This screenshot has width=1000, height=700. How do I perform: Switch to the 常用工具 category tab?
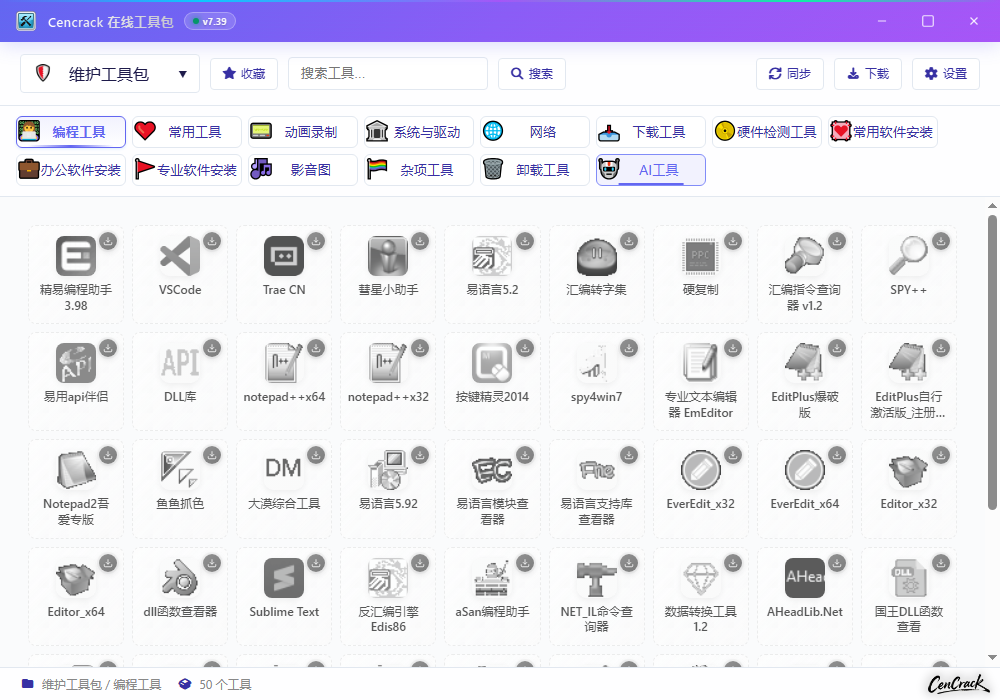(187, 132)
